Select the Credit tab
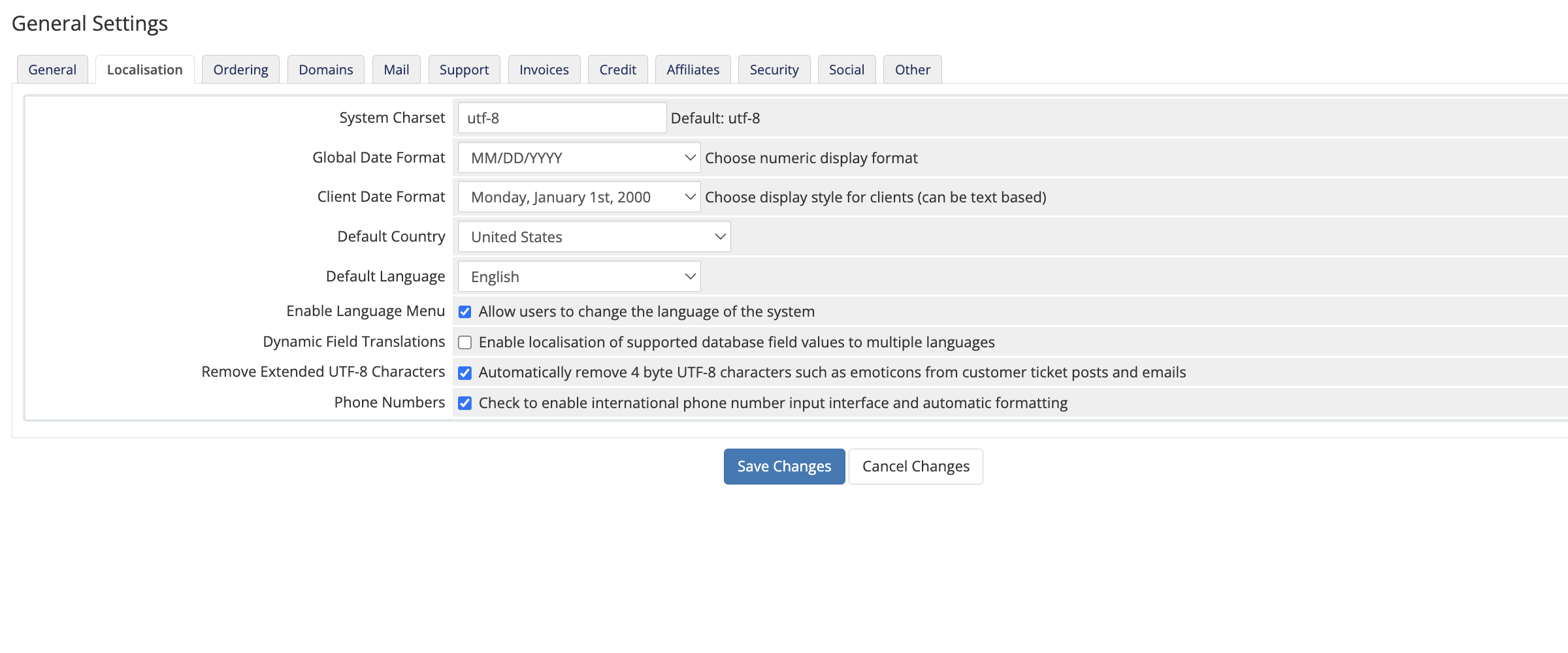 tap(617, 69)
